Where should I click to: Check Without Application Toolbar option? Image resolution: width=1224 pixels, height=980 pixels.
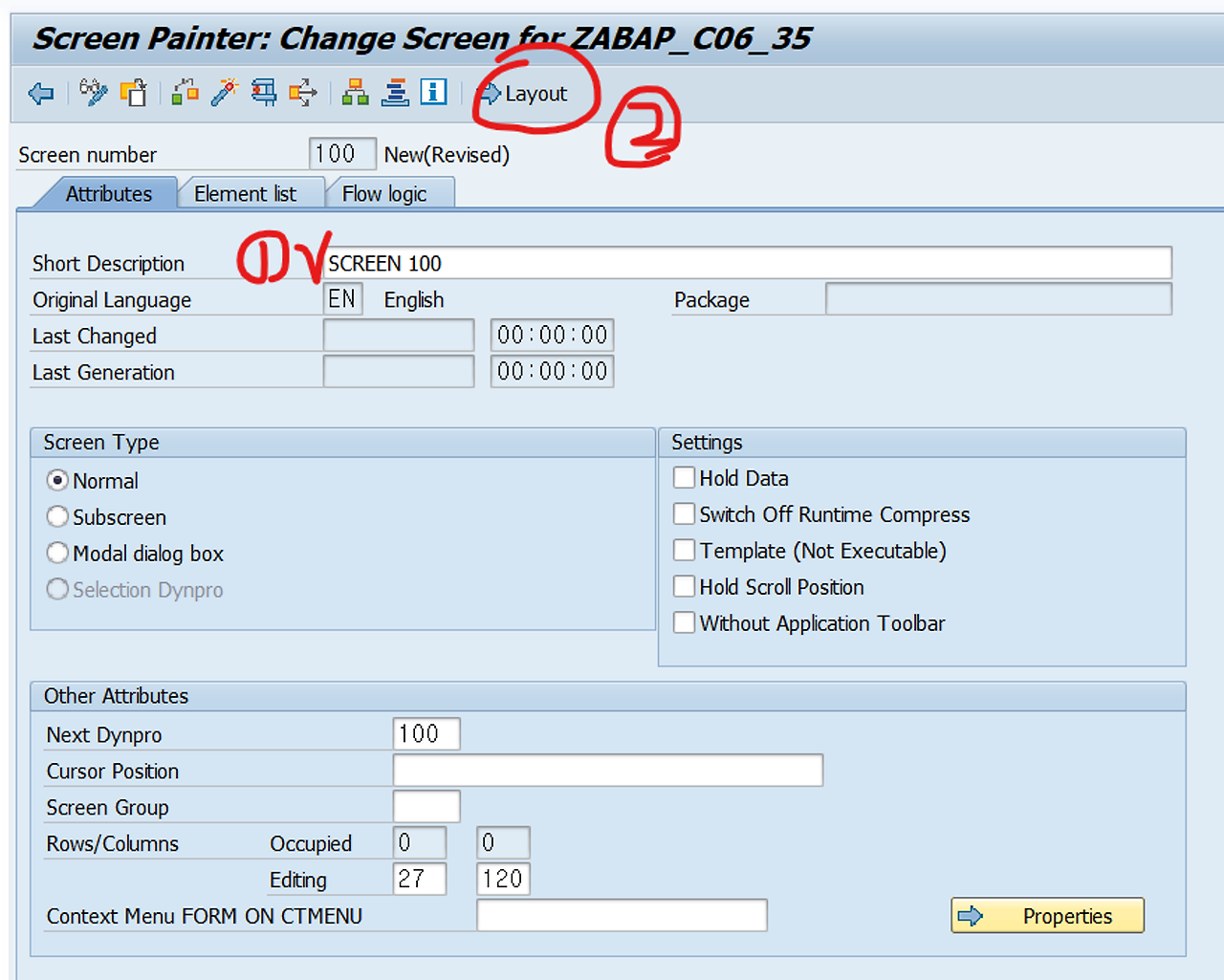(x=685, y=622)
